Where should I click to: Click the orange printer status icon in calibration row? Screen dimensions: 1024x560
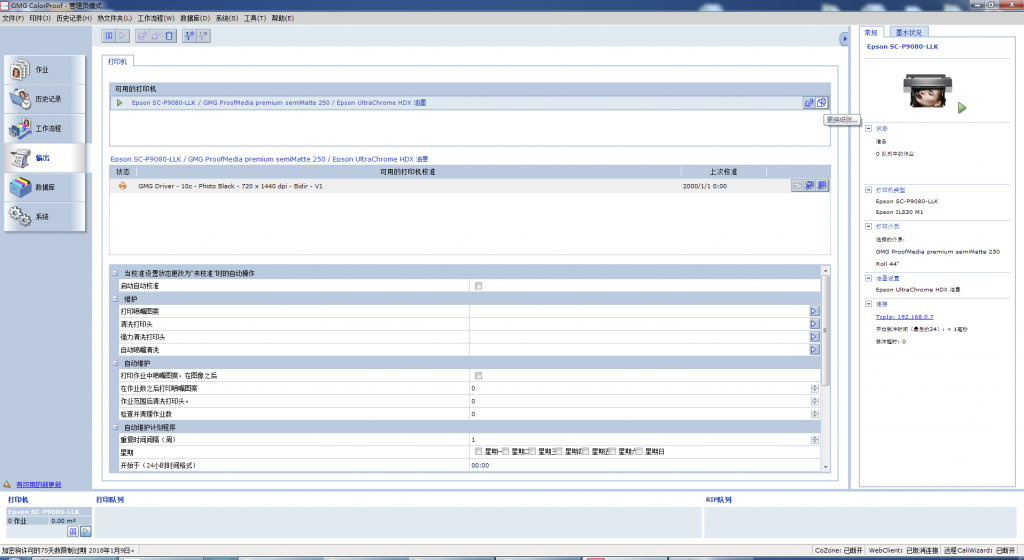[122, 186]
